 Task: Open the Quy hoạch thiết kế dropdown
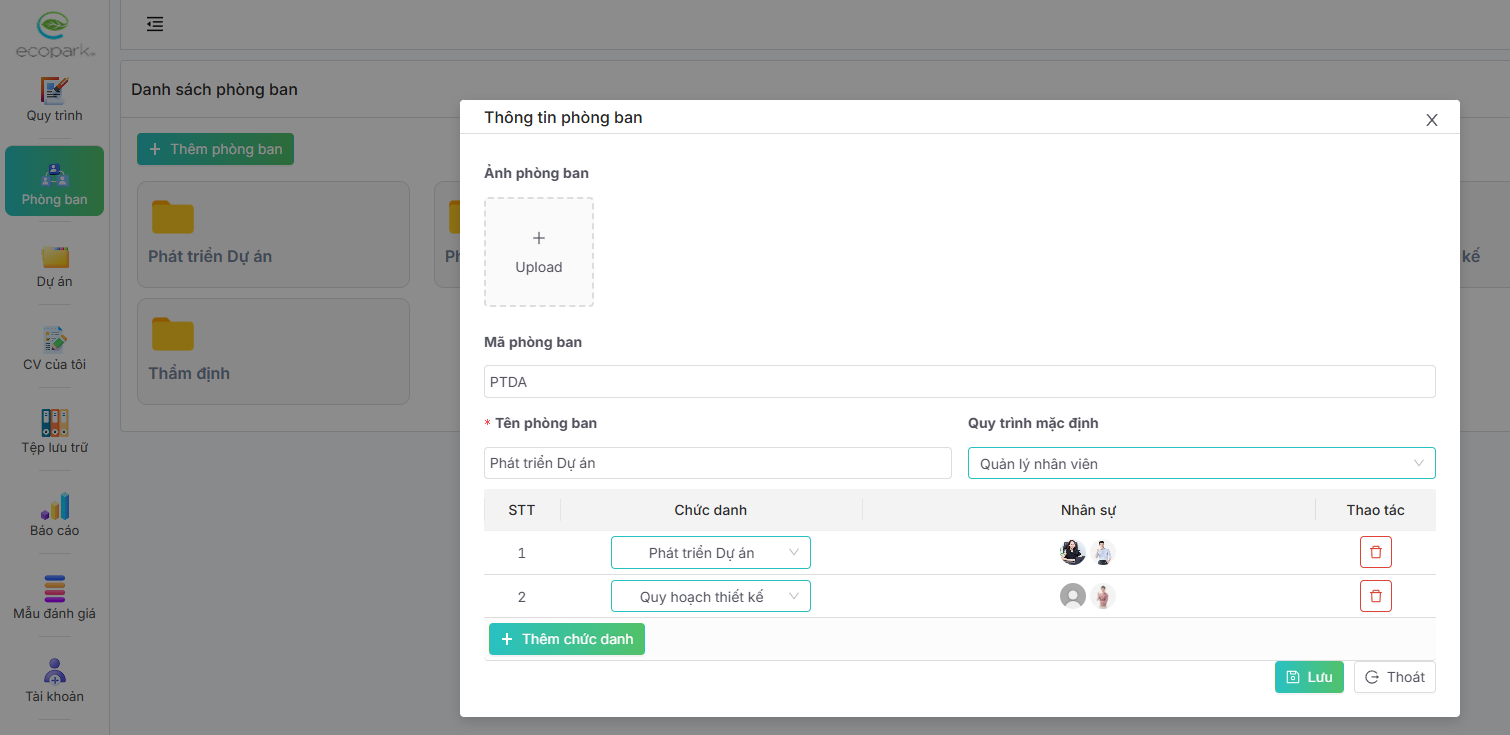tap(710, 597)
